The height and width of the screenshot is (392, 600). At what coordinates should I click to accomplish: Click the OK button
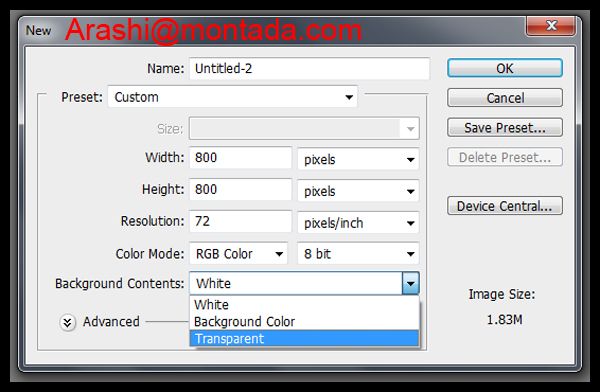(x=505, y=68)
